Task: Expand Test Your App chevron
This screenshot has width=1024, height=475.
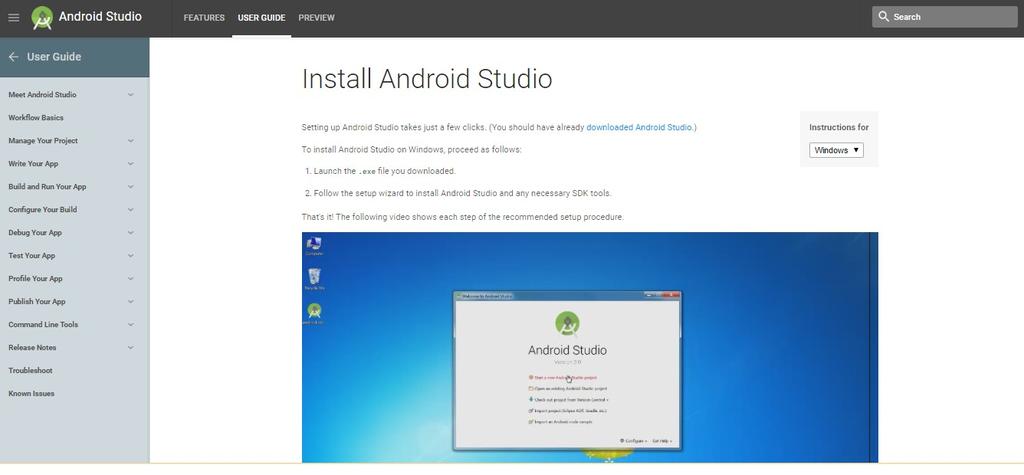Action: (131, 255)
